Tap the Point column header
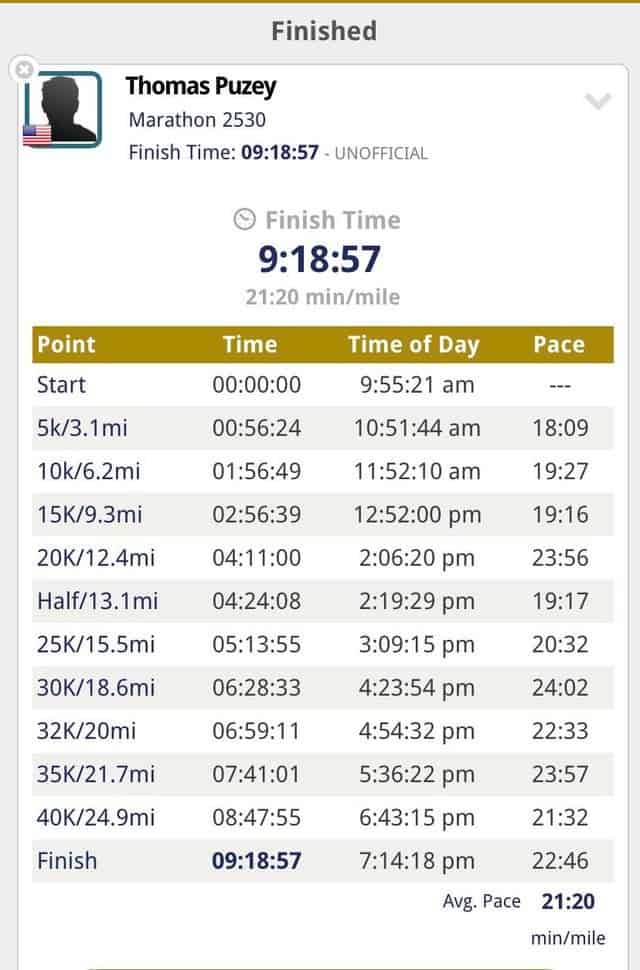This screenshot has height=970, width=640. click(66, 345)
